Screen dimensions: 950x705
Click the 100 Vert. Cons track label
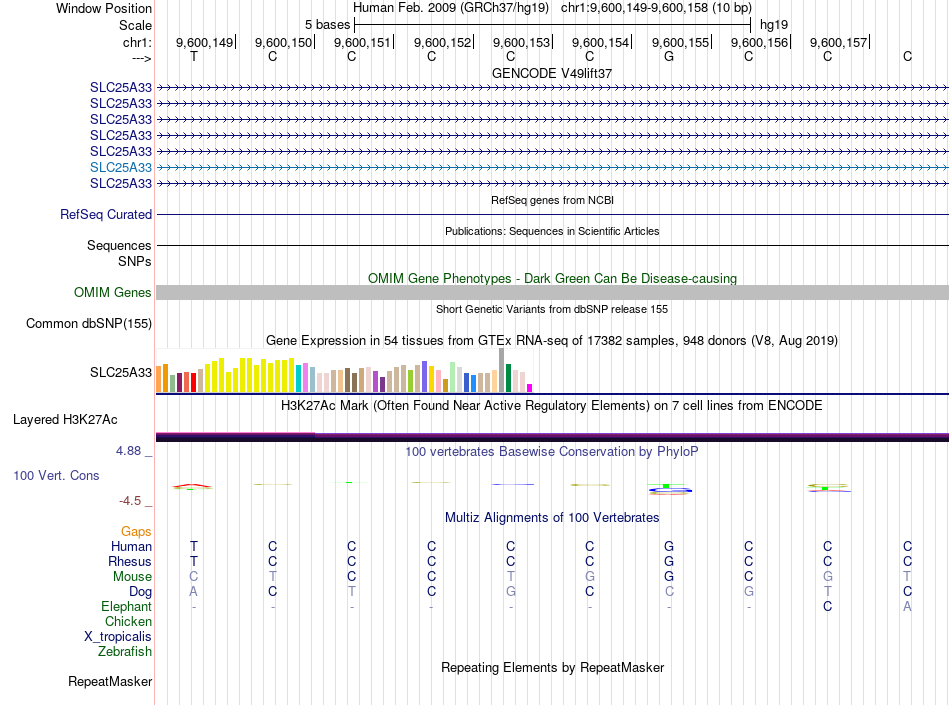[56, 475]
